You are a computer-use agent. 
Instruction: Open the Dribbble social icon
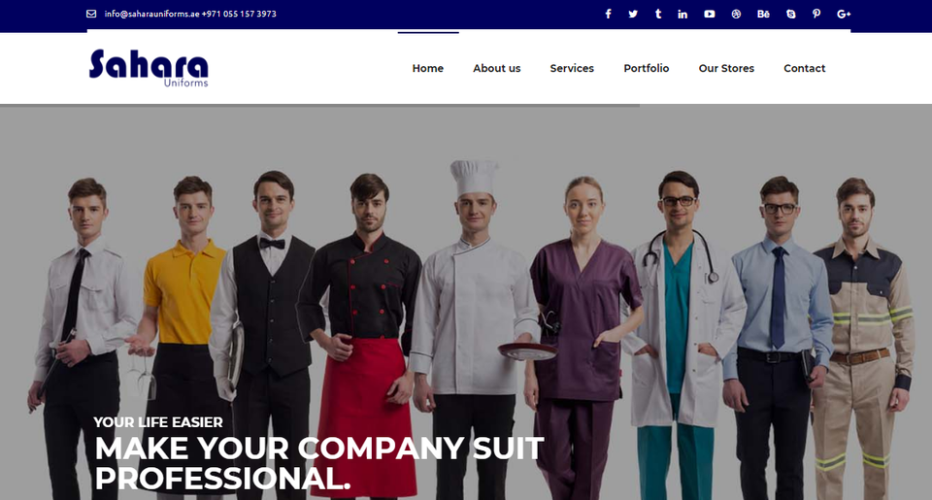coord(736,14)
